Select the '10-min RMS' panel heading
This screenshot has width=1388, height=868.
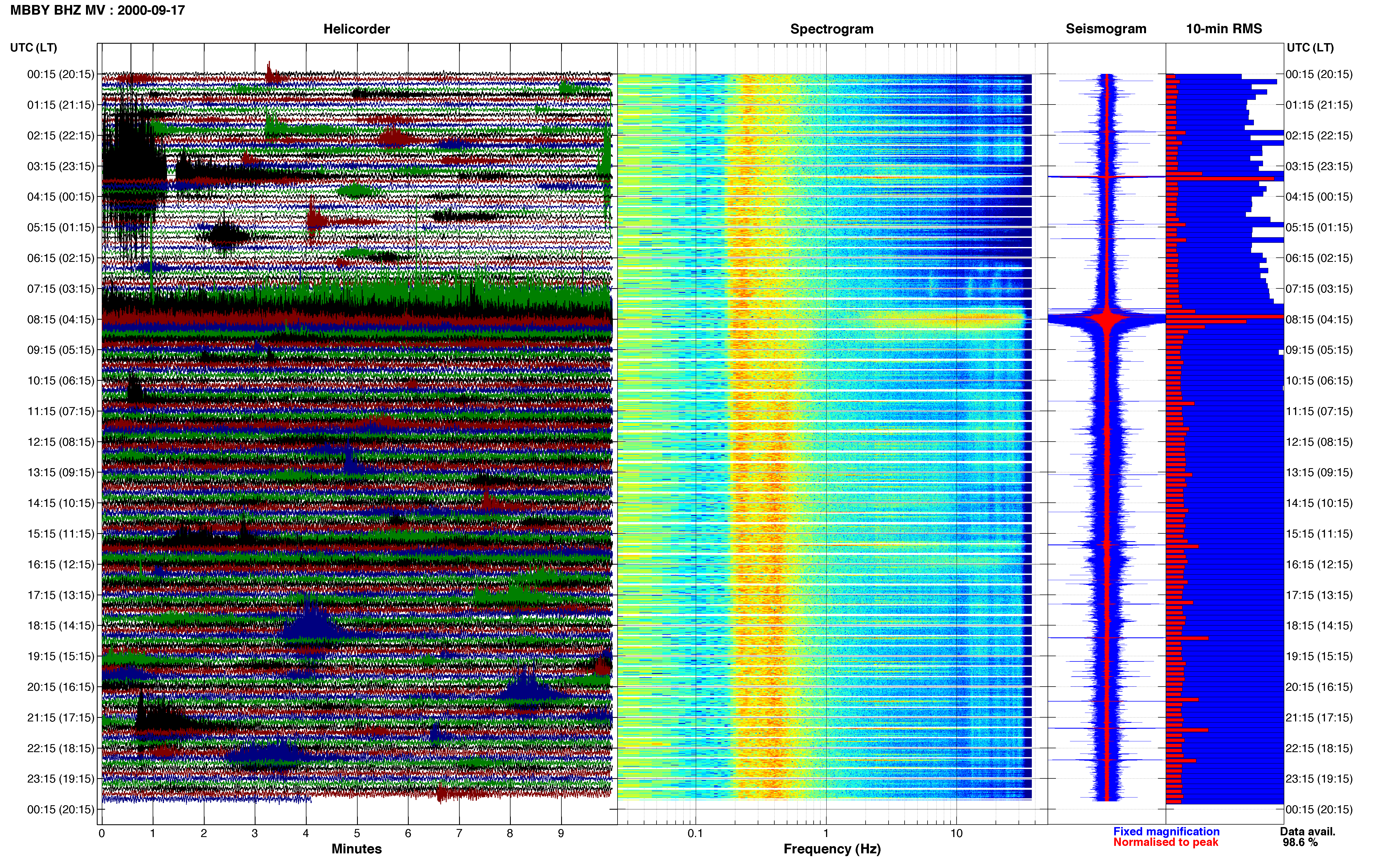point(1224,29)
